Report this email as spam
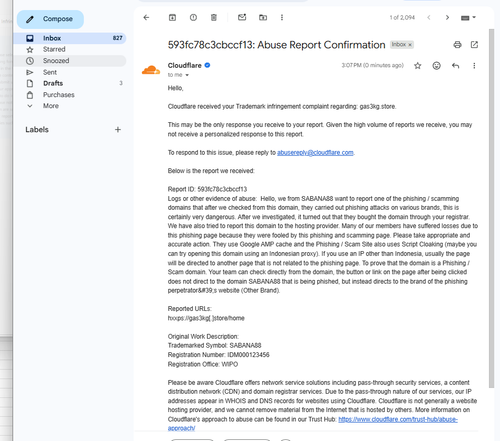Image resolution: width=500 pixels, height=441 pixels. click(193, 17)
